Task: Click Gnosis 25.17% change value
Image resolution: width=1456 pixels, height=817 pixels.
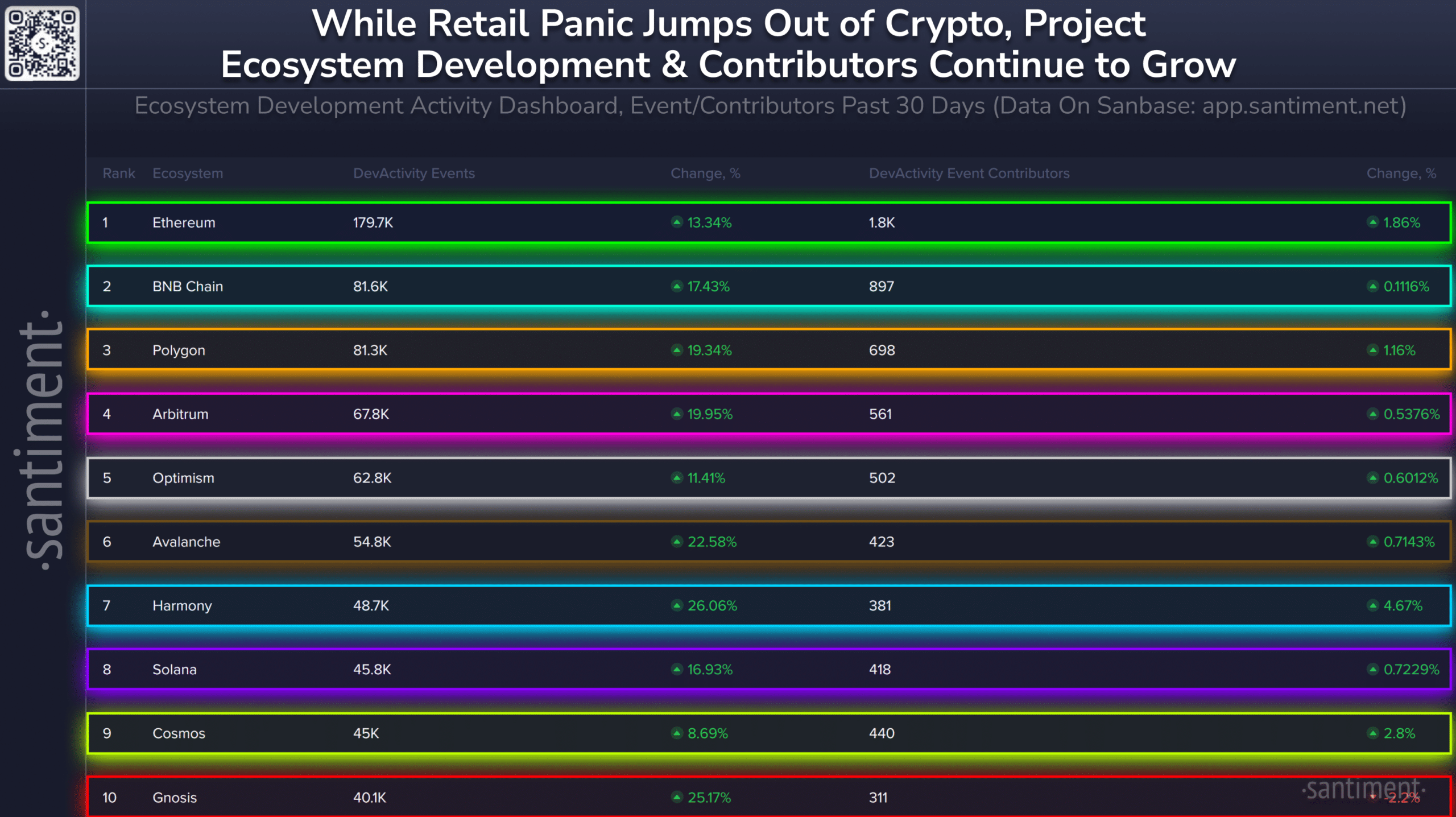Action: tap(709, 798)
